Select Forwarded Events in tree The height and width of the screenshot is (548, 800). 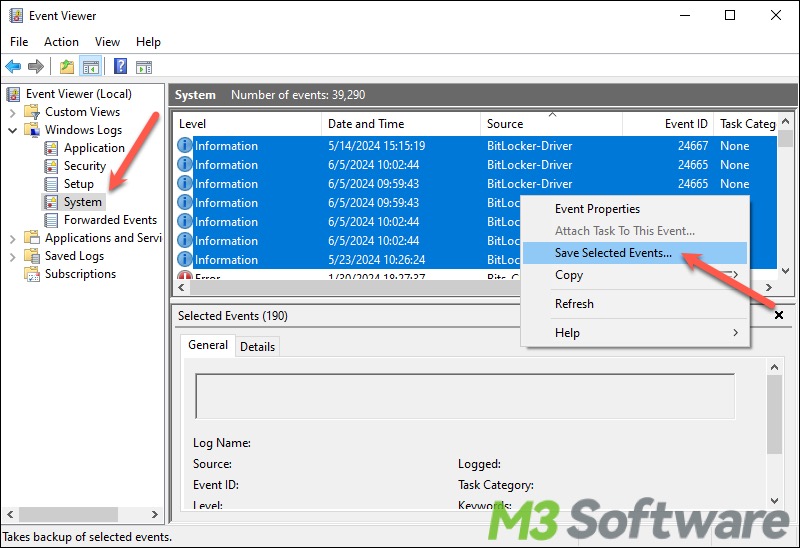(x=110, y=220)
